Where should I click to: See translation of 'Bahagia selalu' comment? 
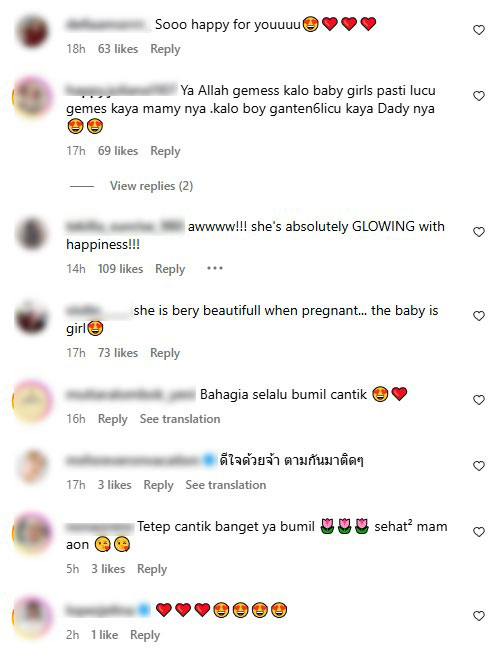pos(180,419)
